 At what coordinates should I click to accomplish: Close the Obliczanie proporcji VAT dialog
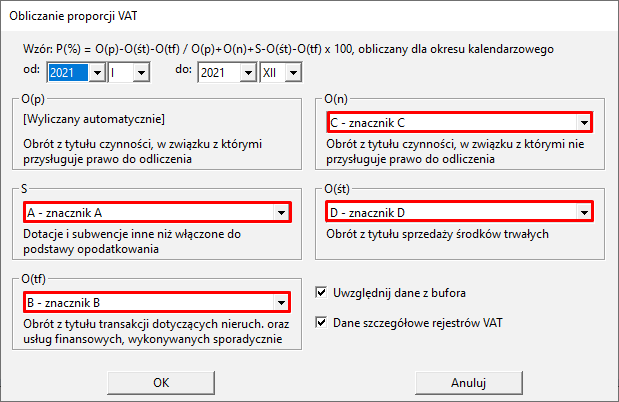(595, 15)
